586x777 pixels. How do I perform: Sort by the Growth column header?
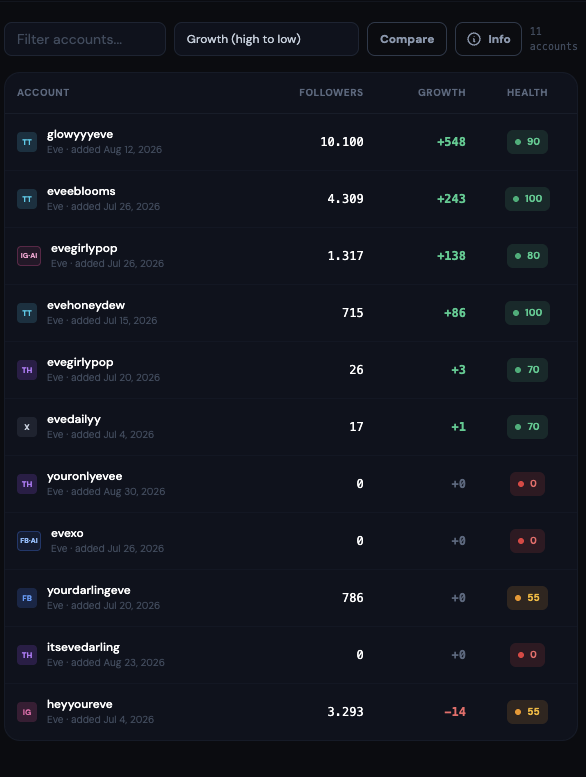[441, 93]
